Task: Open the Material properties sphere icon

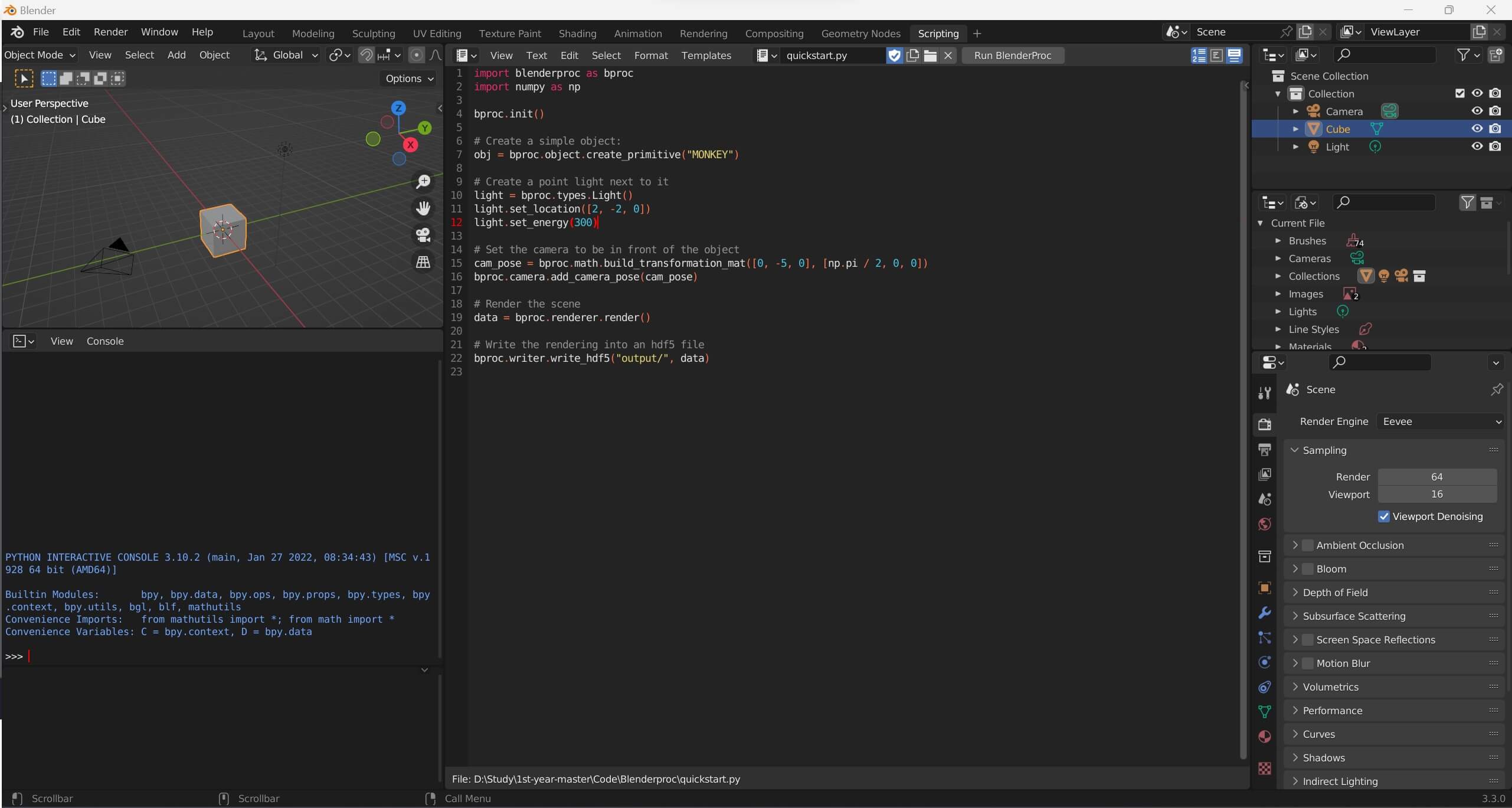Action: tap(1264, 737)
